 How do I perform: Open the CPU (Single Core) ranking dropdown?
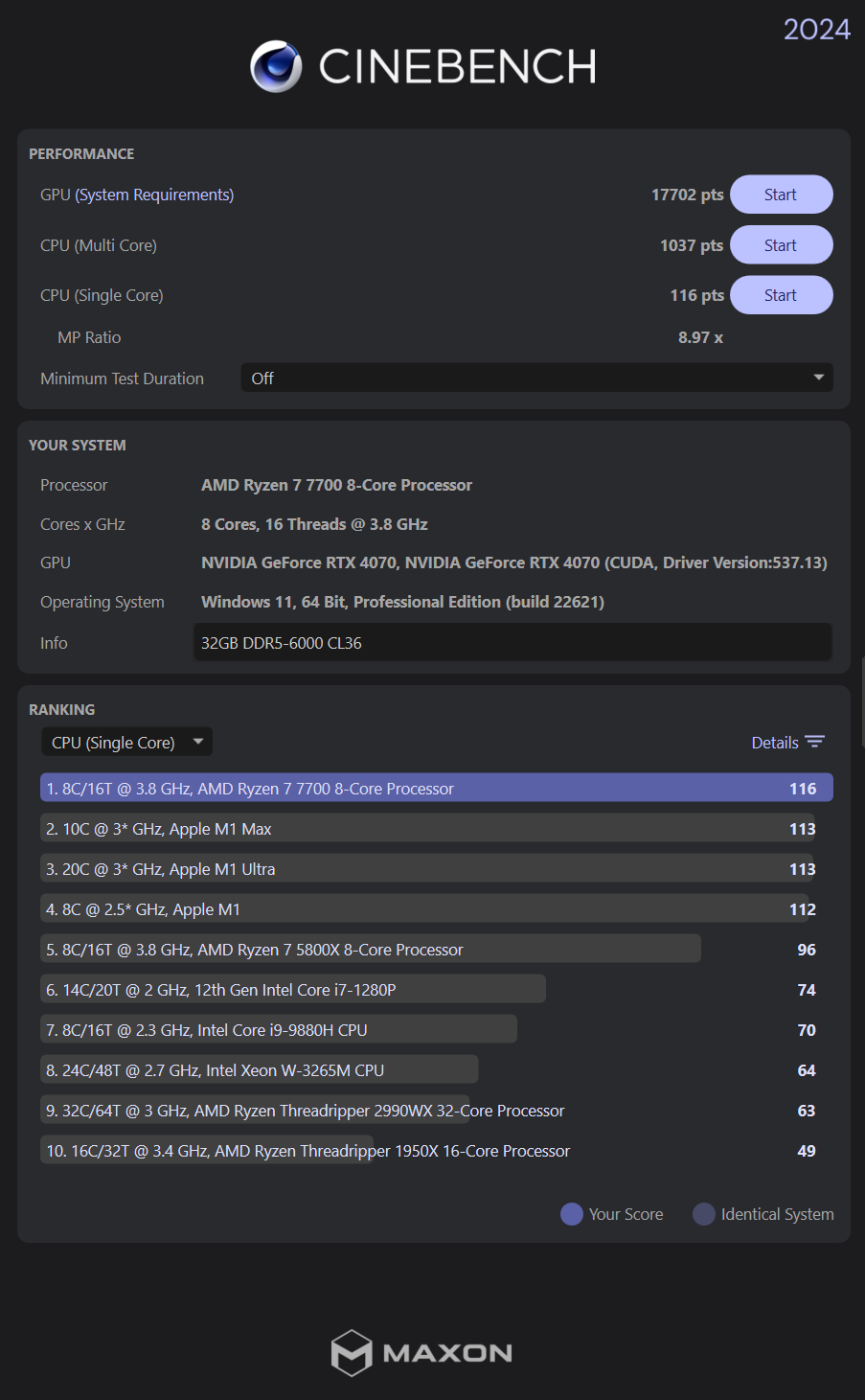tap(126, 743)
